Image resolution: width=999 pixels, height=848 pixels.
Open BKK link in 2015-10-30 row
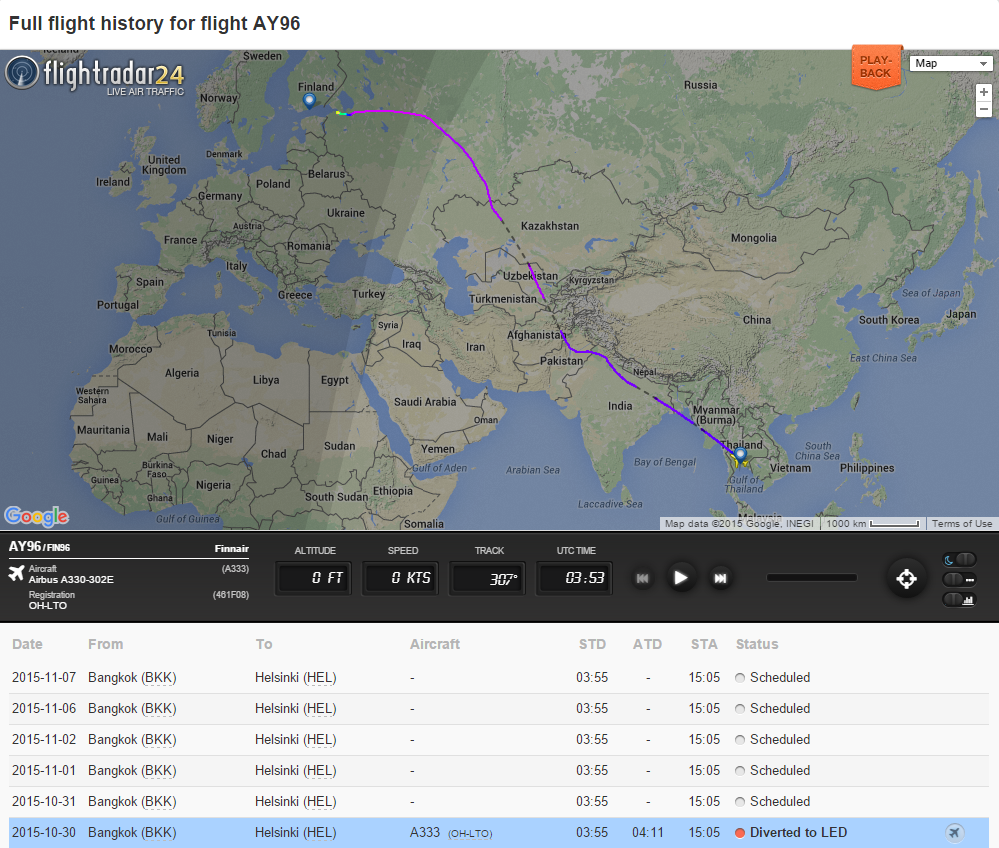pos(158,832)
